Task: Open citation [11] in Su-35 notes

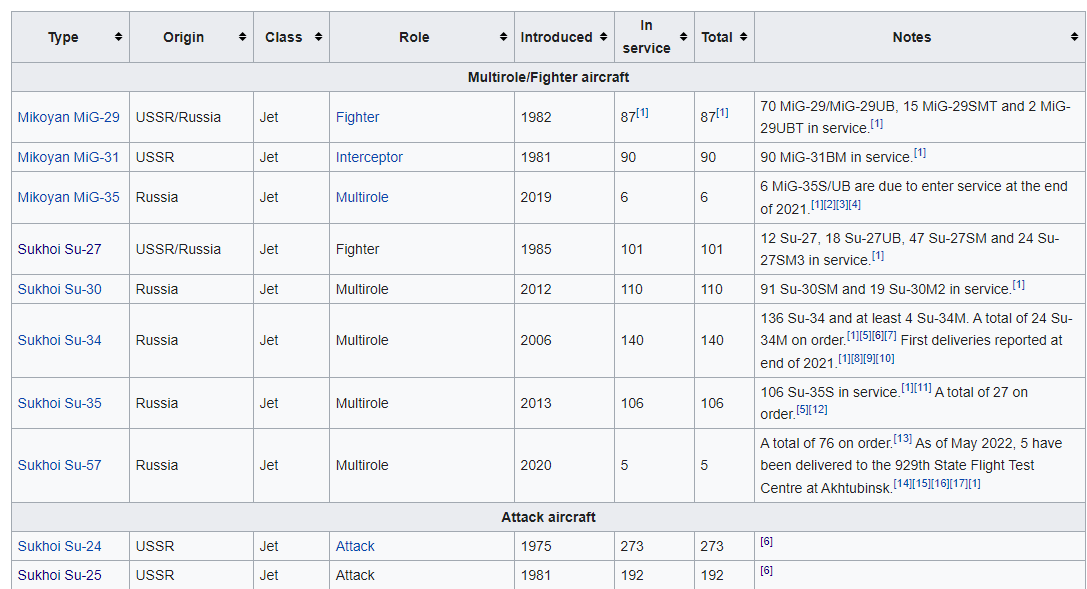Action: [923, 387]
